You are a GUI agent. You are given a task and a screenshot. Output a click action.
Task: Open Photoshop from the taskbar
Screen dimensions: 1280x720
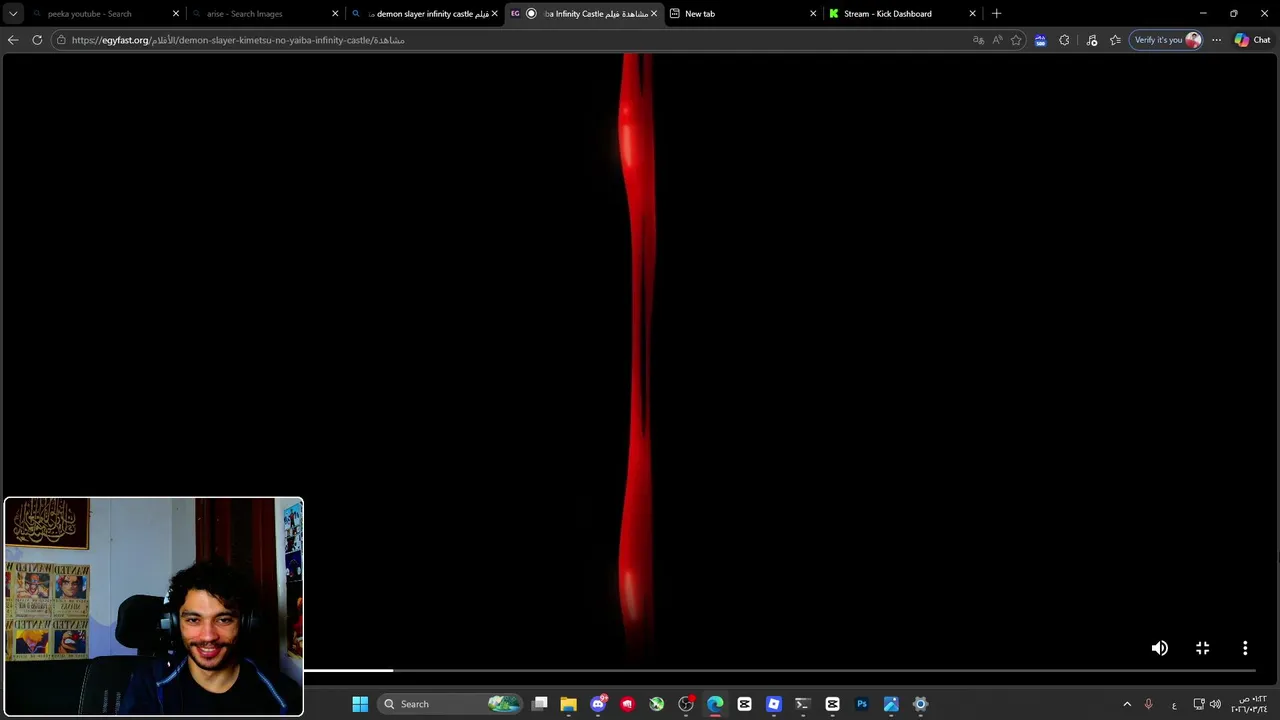point(861,704)
